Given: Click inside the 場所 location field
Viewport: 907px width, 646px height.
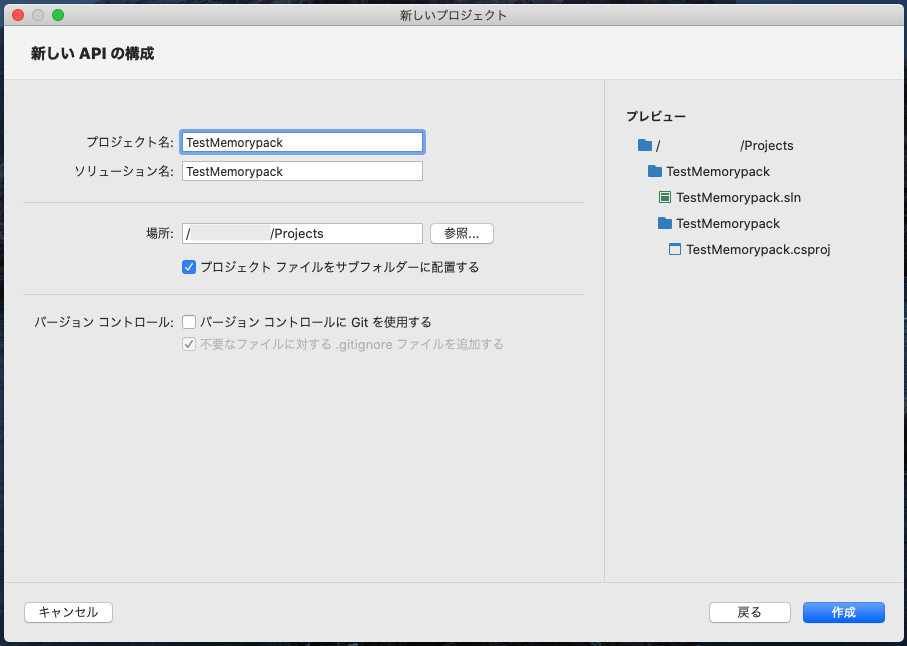Looking at the screenshot, I should click(x=302, y=233).
